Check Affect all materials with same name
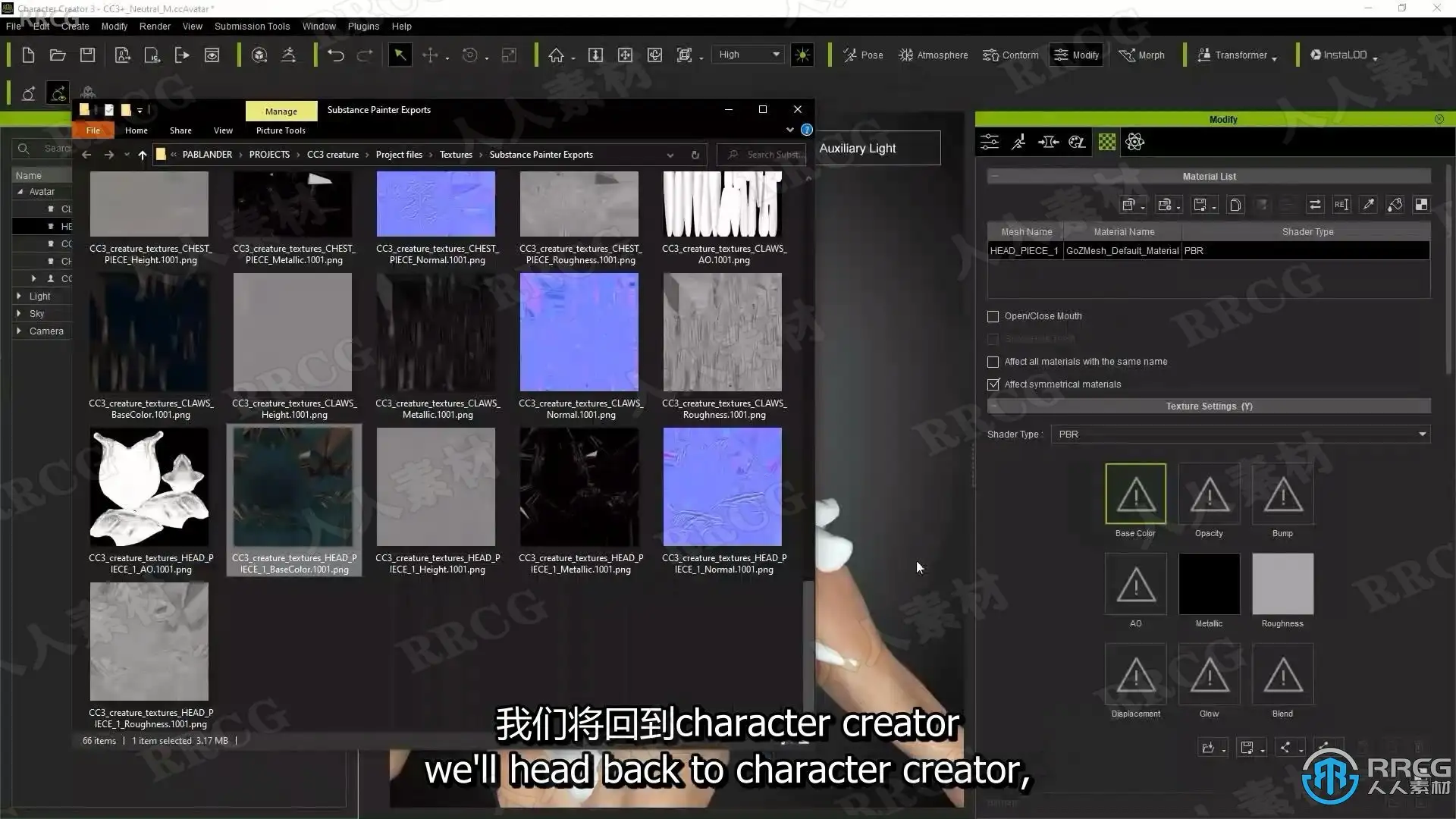1456x819 pixels. click(x=993, y=362)
